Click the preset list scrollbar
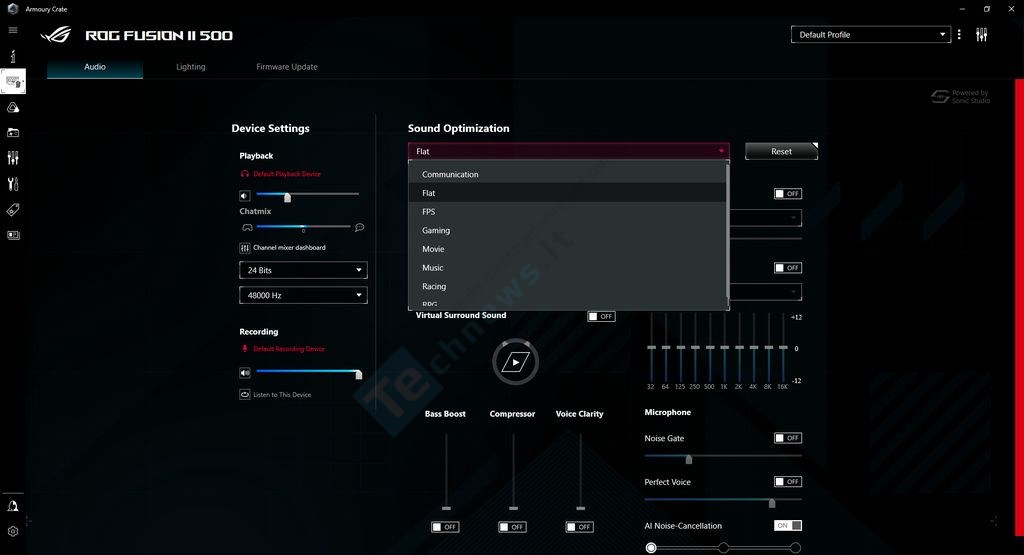This screenshot has width=1024, height=555. coord(728,229)
